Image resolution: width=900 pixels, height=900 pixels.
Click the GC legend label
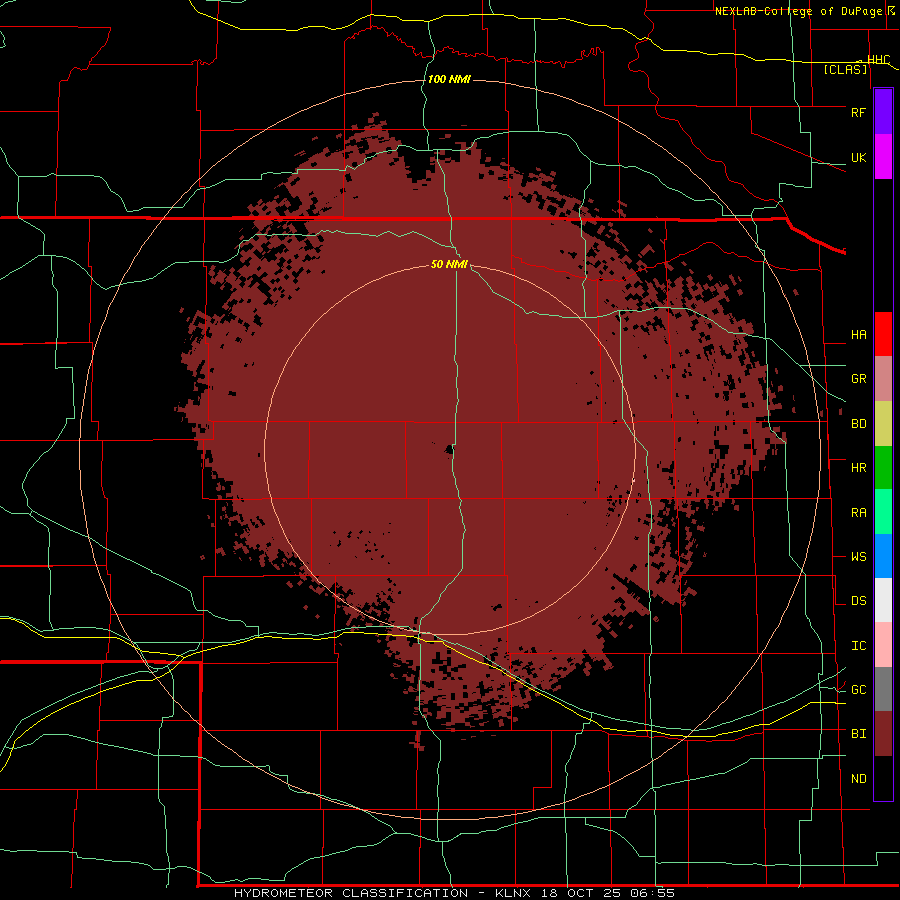858,690
